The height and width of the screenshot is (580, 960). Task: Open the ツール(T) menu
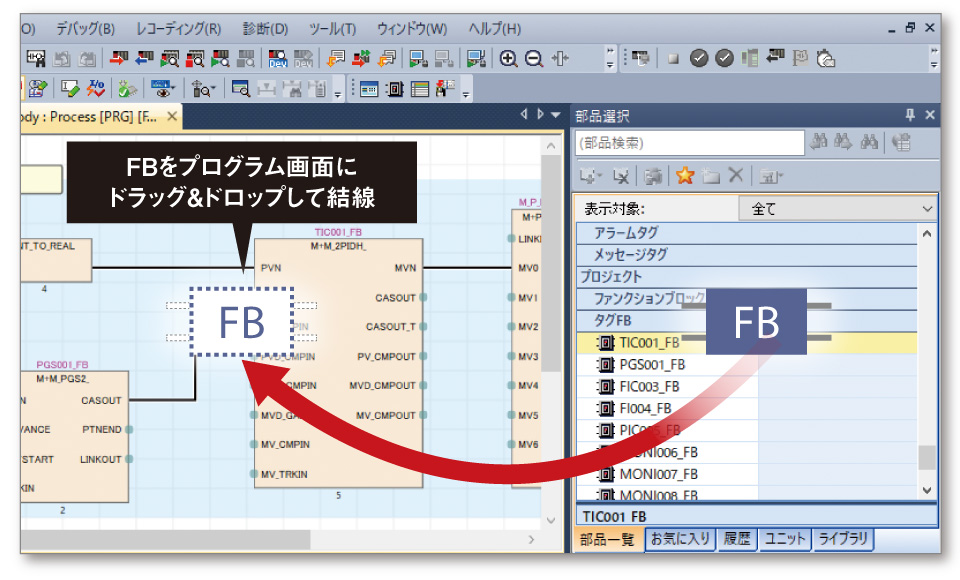click(331, 28)
